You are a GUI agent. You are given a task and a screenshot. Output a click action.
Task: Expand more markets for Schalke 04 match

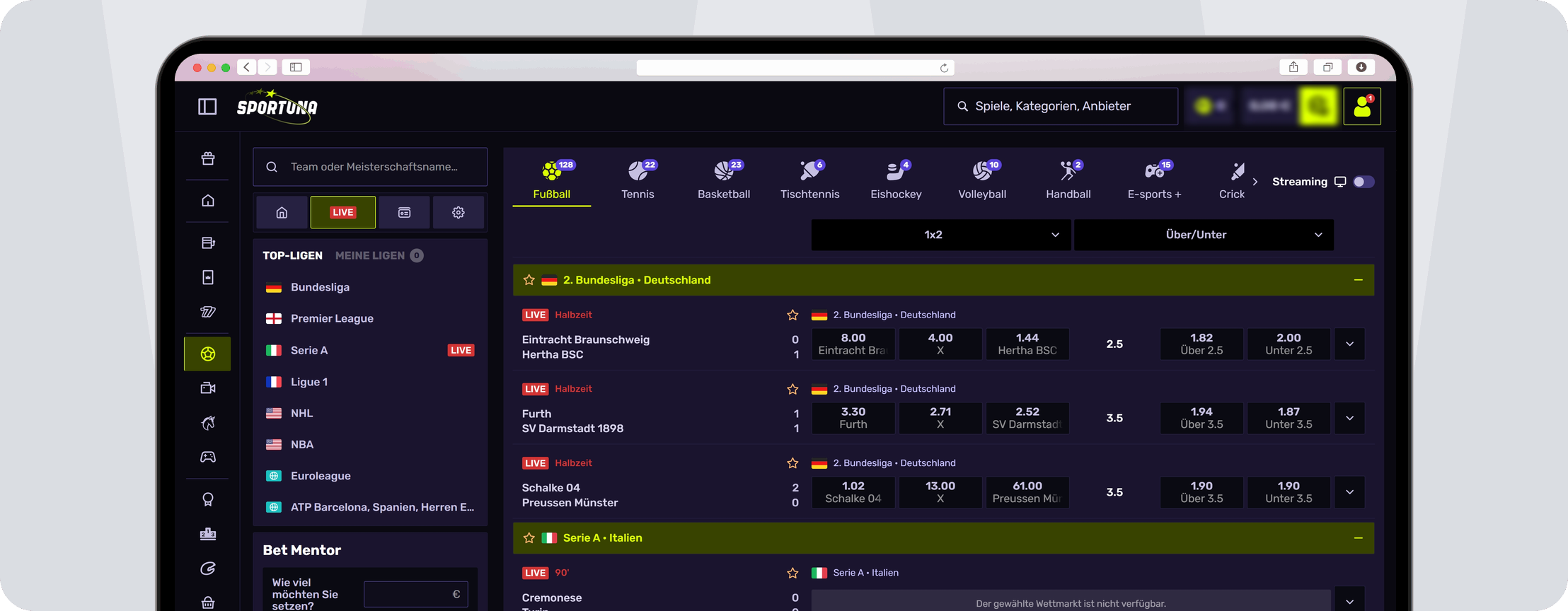[1349, 492]
